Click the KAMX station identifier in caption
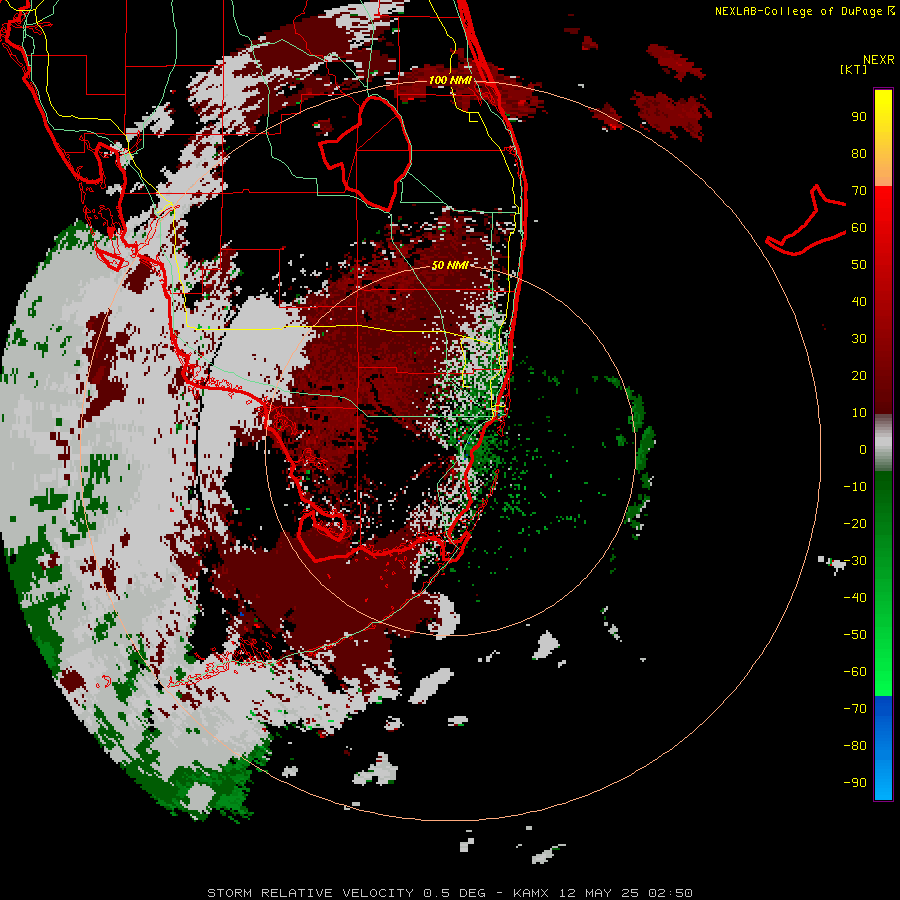 531,893
